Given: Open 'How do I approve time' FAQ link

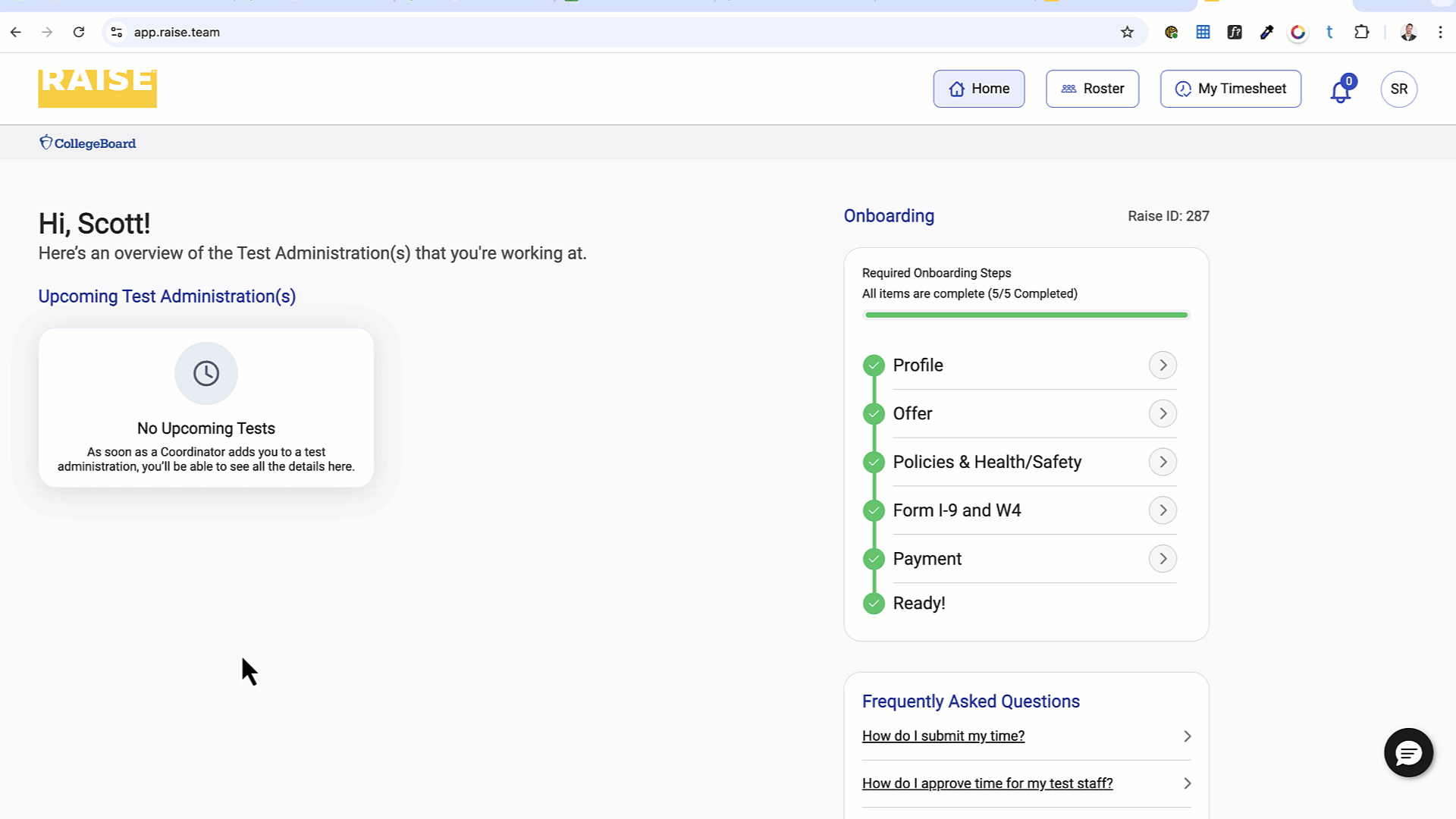Looking at the screenshot, I should click(x=987, y=783).
